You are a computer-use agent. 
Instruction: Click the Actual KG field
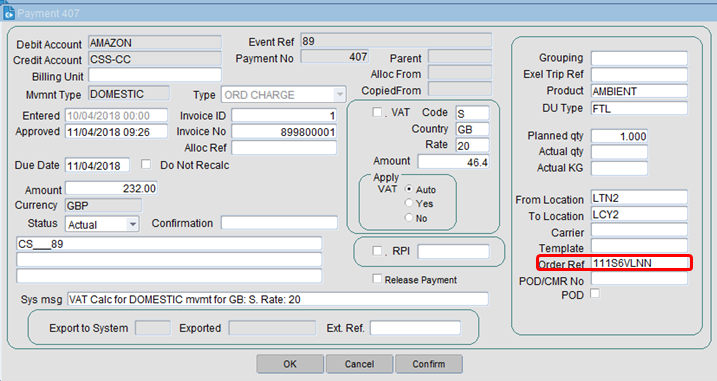(x=620, y=168)
